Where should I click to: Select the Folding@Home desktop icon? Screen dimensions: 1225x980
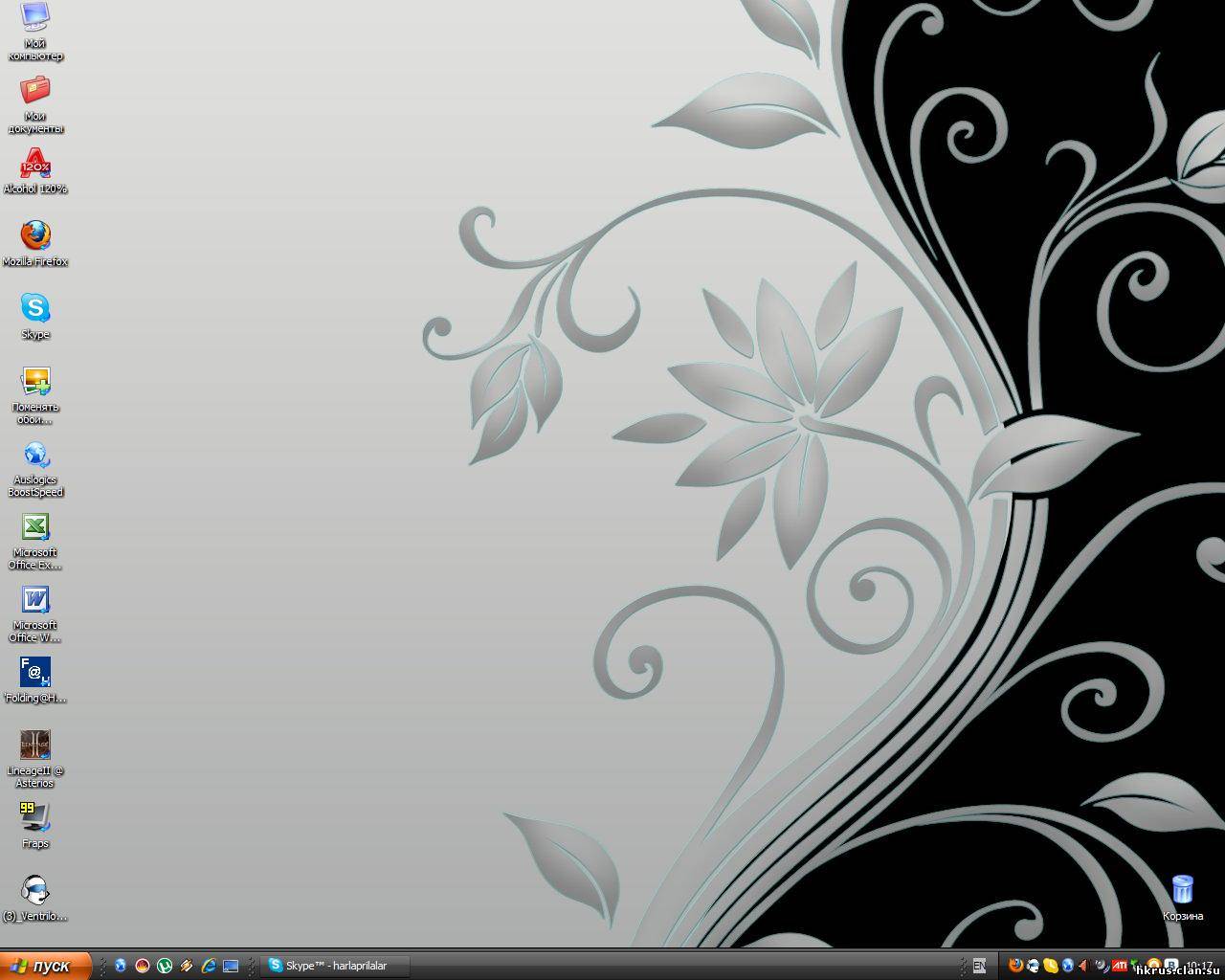click(35, 673)
